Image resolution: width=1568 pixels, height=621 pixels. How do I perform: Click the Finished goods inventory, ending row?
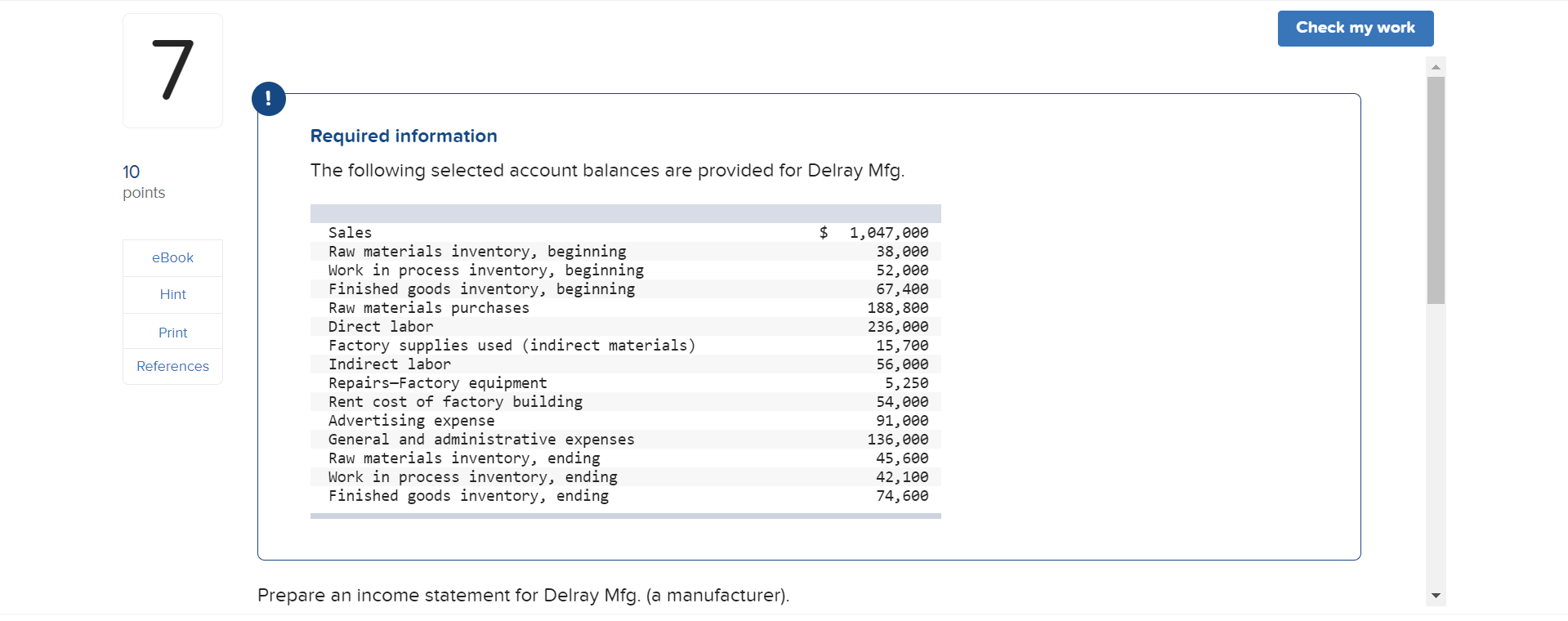[x=468, y=496]
